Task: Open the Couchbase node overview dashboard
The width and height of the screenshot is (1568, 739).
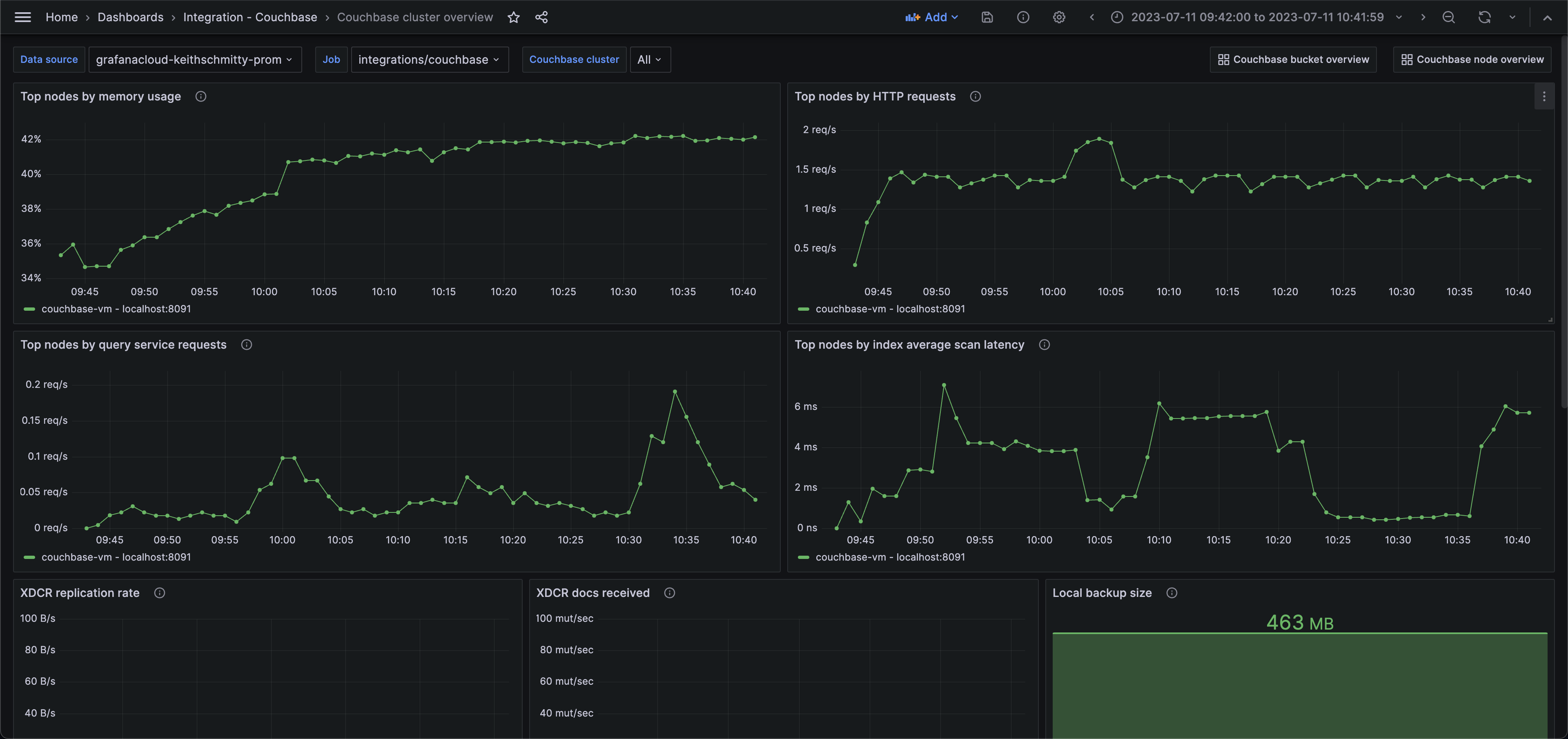Action: 1472,59
